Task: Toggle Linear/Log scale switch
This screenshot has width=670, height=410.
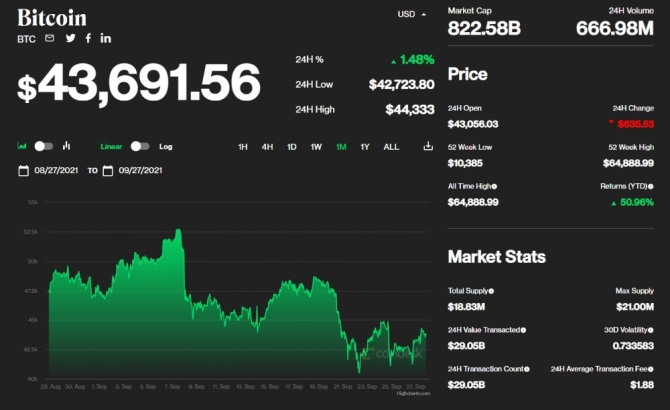Action: (x=140, y=146)
